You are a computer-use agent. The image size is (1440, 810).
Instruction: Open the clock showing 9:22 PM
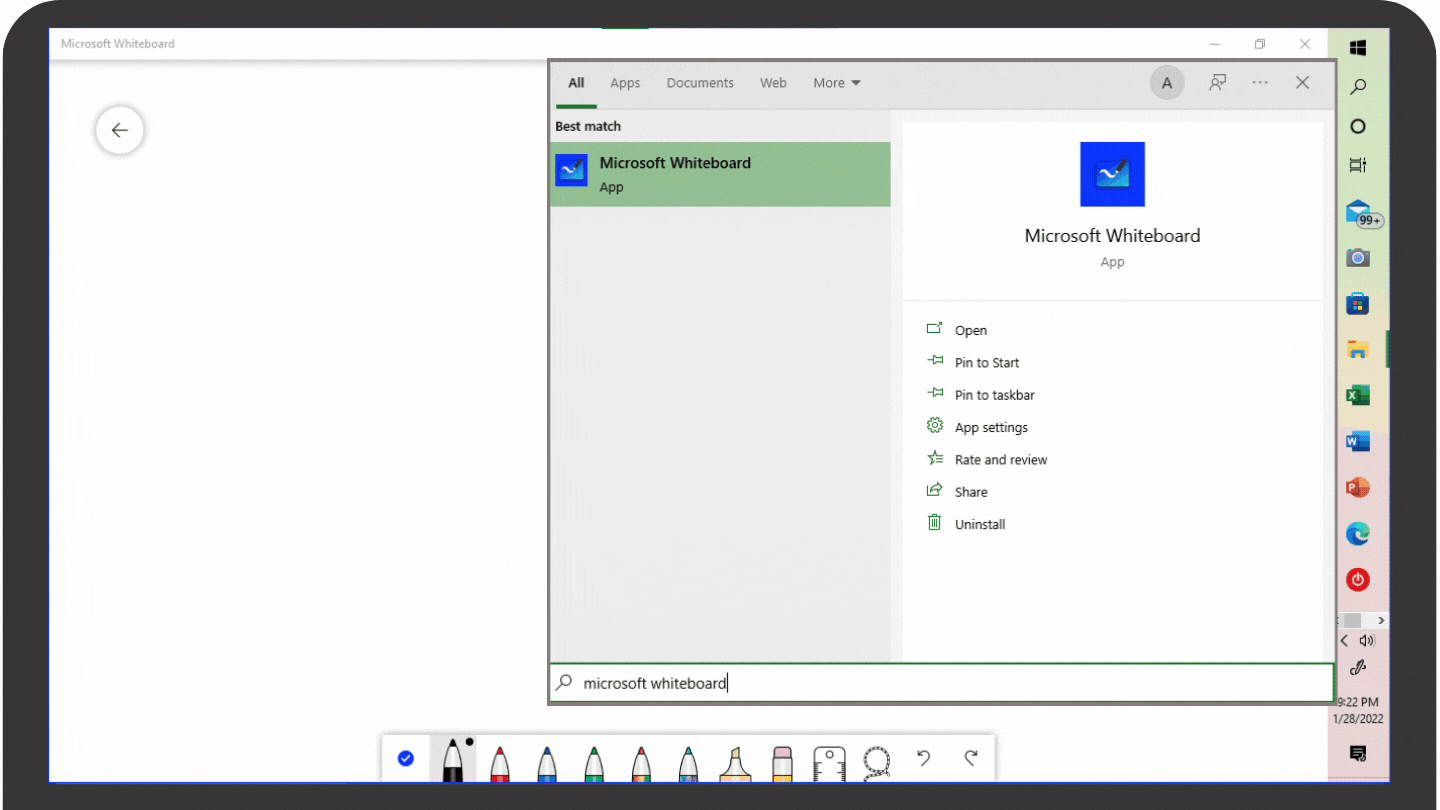(1358, 710)
